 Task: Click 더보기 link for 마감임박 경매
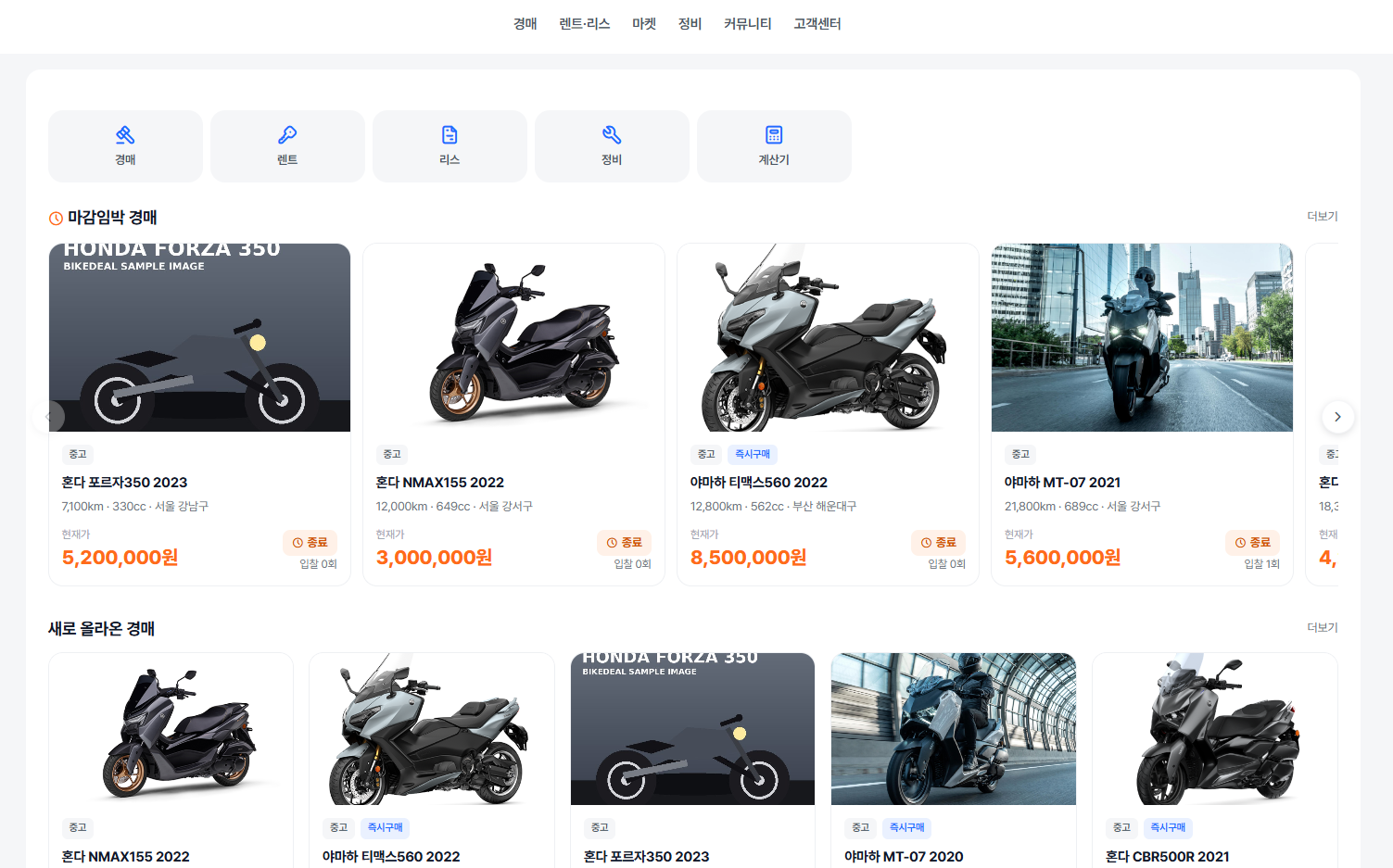pos(1323,216)
